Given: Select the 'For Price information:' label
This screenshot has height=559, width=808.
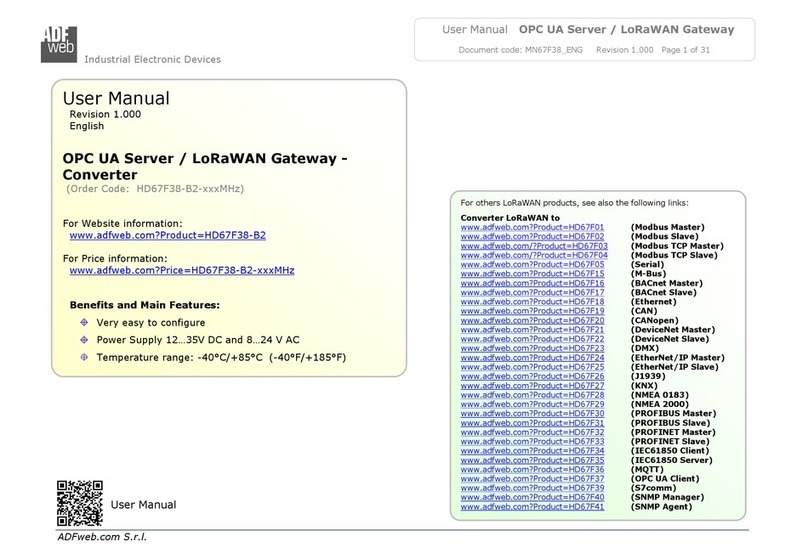Looking at the screenshot, I should pos(115,259).
